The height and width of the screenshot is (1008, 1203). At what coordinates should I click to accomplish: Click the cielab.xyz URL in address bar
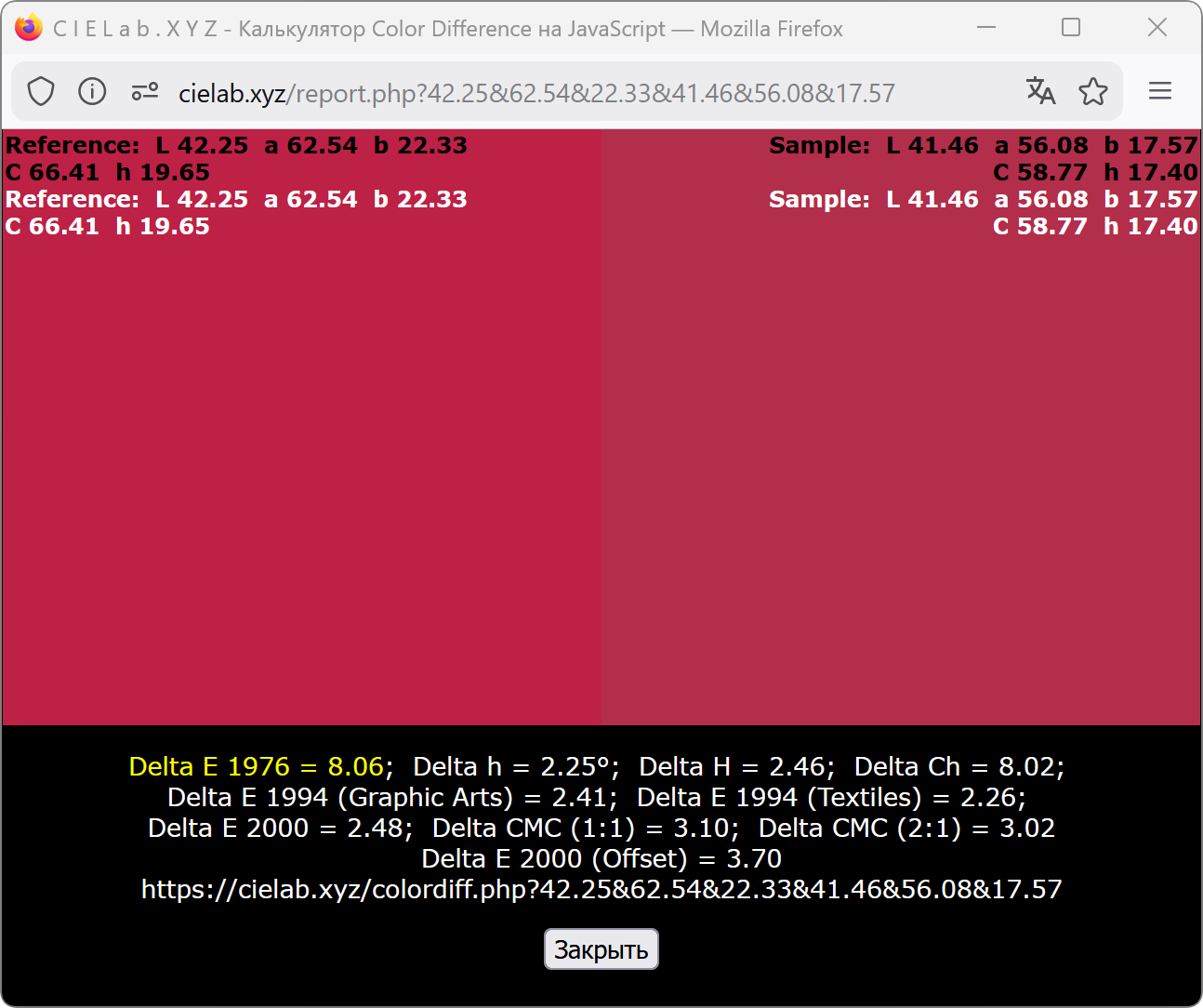[x=535, y=93]
